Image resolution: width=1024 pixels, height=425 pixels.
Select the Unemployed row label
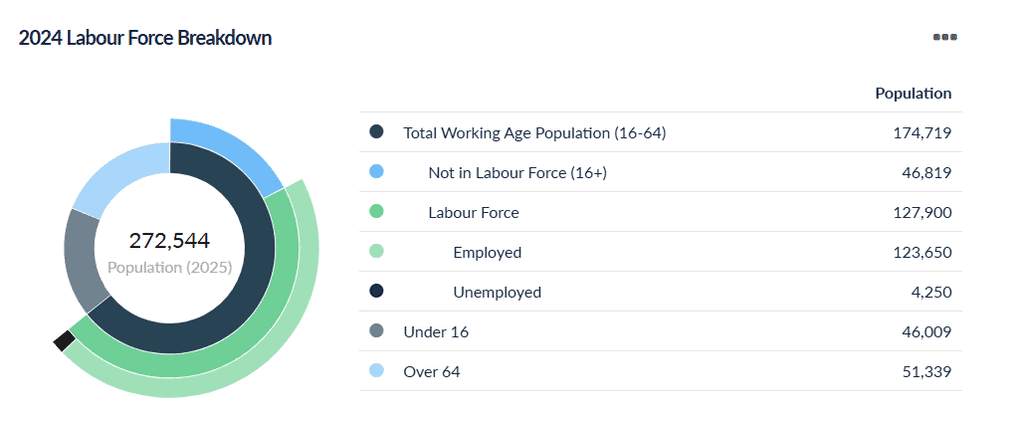[x=497, y=292]
